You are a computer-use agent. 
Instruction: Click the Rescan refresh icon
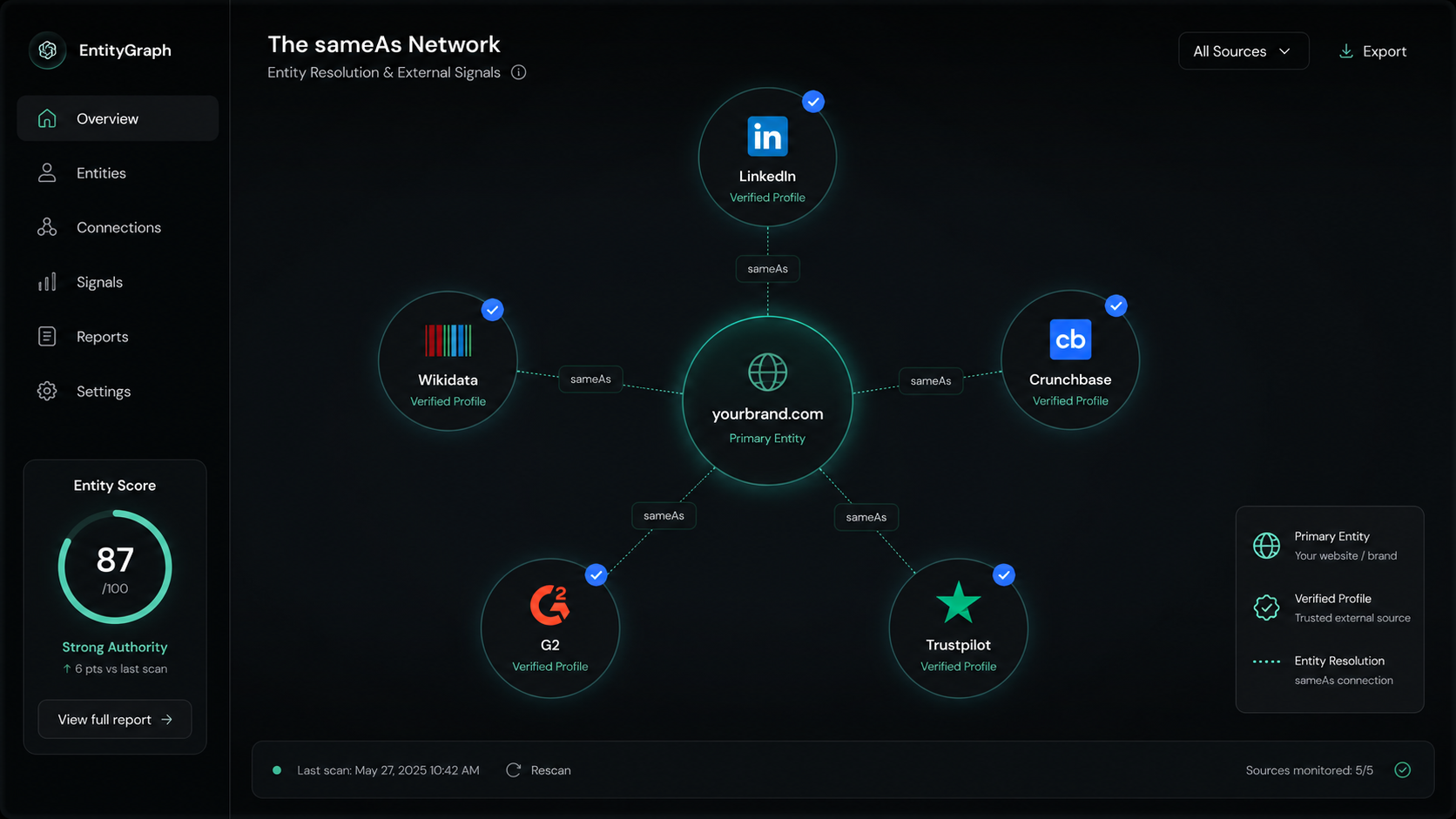coord(514,770)
